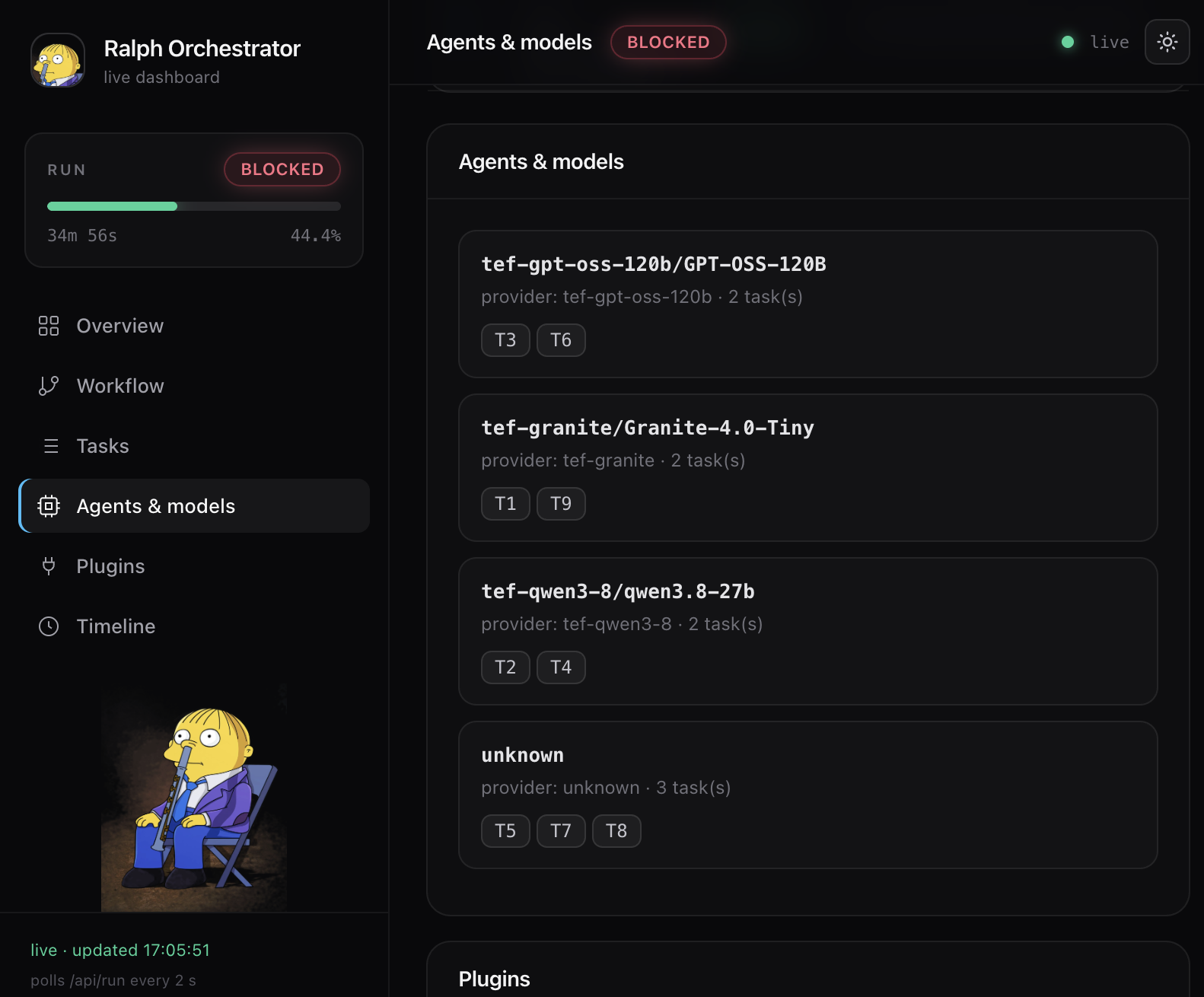
Task: Click the Agents & models chip icon
Action: (49, 506)
